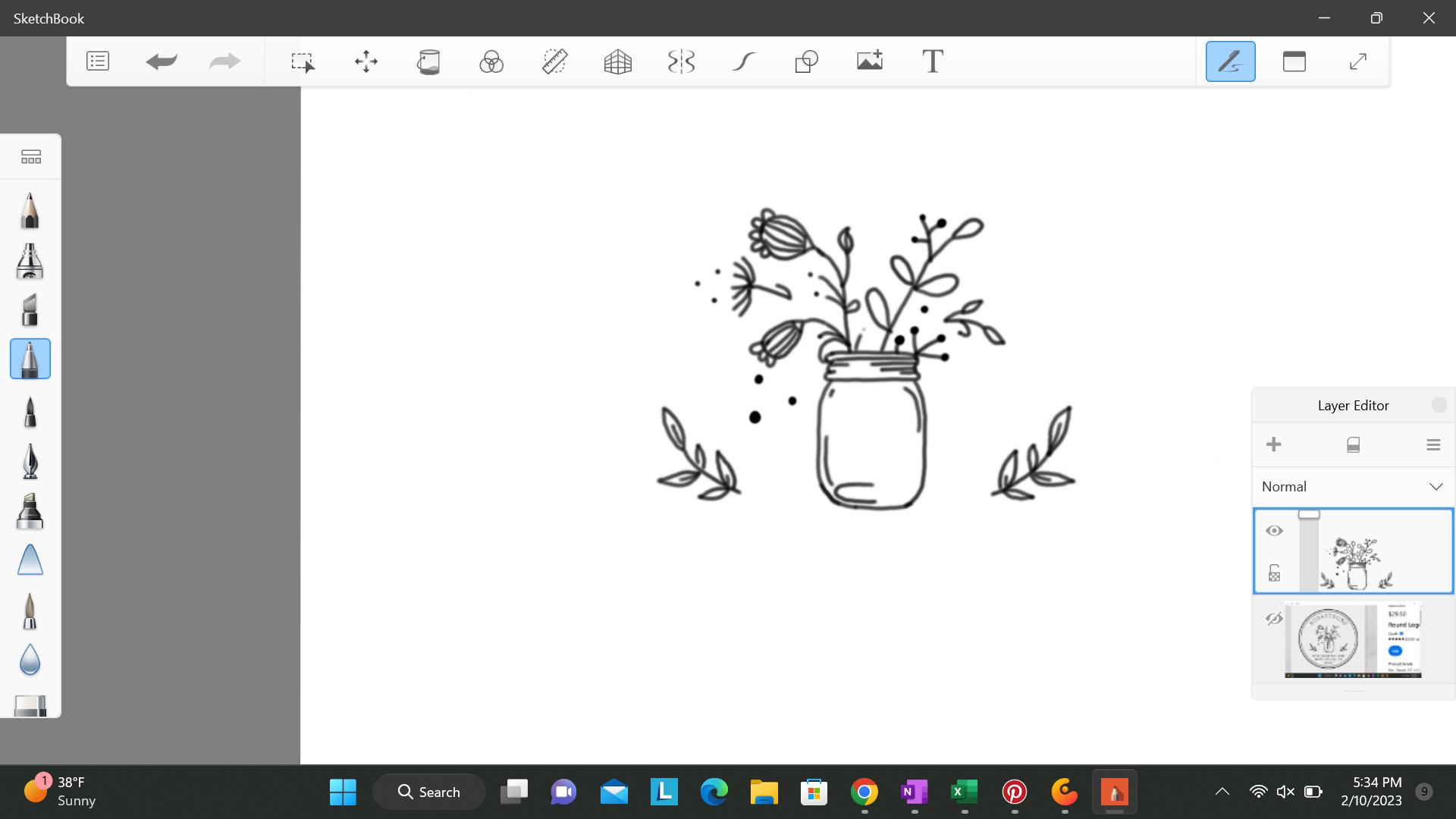Enable Perspective grid guides

(618, 61)
